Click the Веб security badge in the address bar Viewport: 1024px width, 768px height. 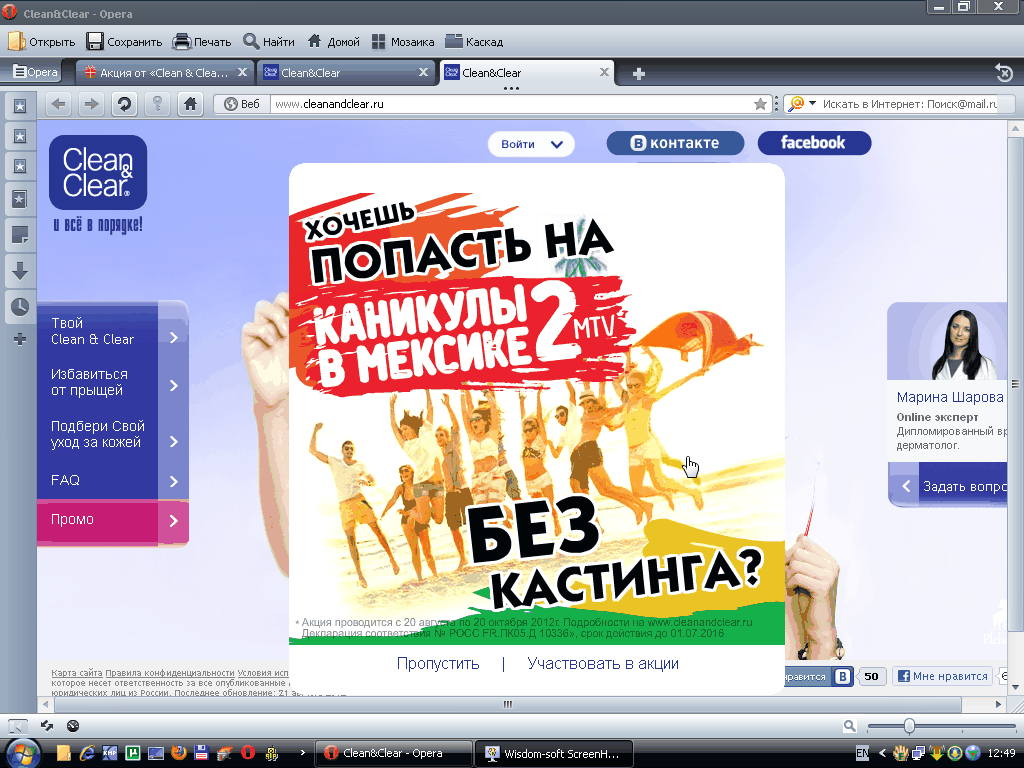click(242, 104)
